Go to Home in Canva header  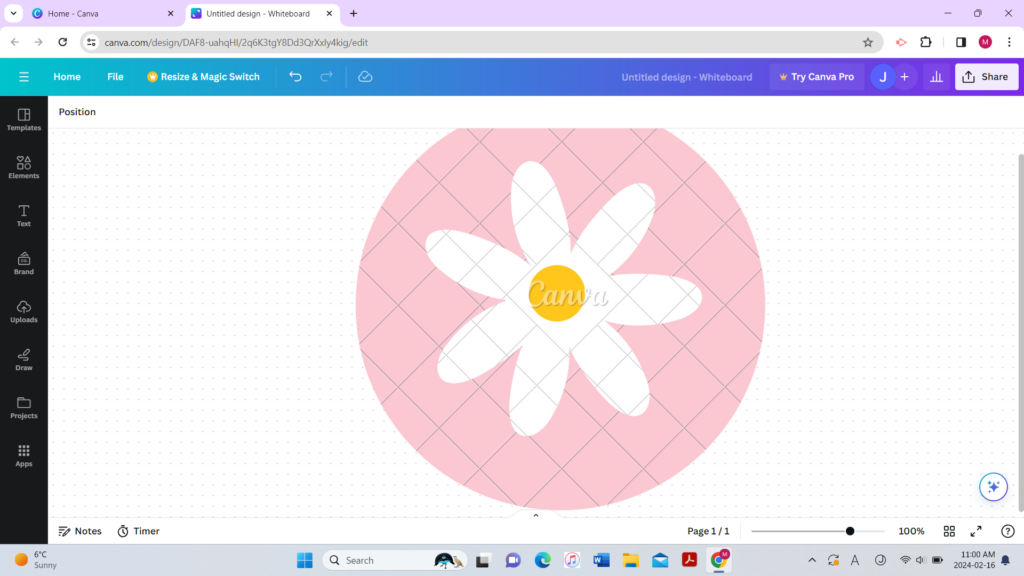67,77
